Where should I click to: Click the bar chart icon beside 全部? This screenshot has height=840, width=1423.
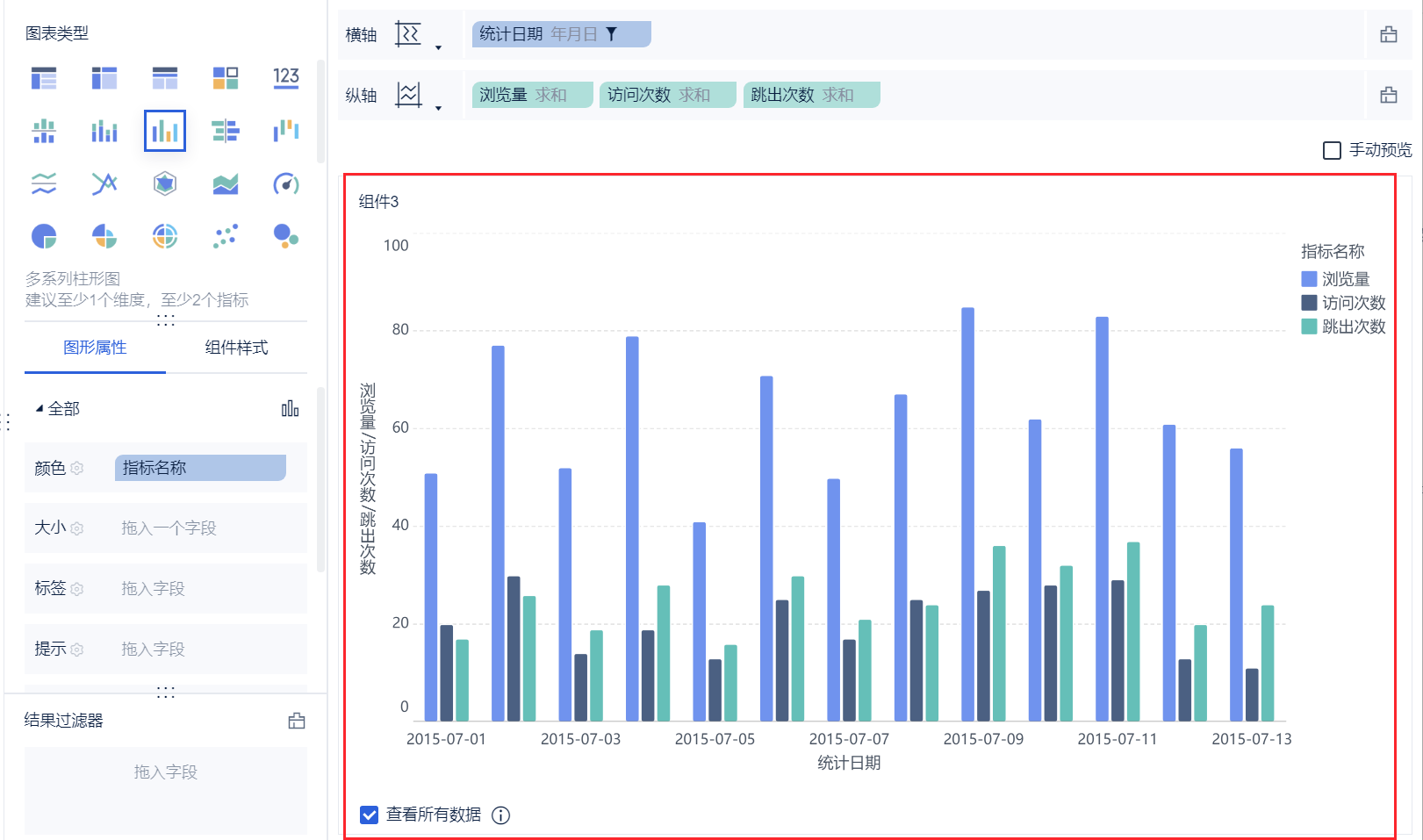pyautogui.click(x=290, y=408)
